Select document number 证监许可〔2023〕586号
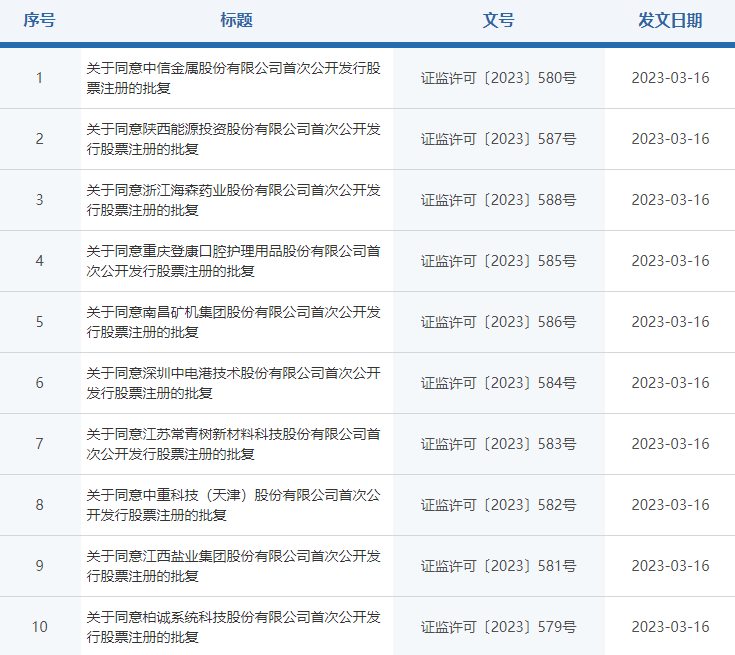 (x=498, y=322)
